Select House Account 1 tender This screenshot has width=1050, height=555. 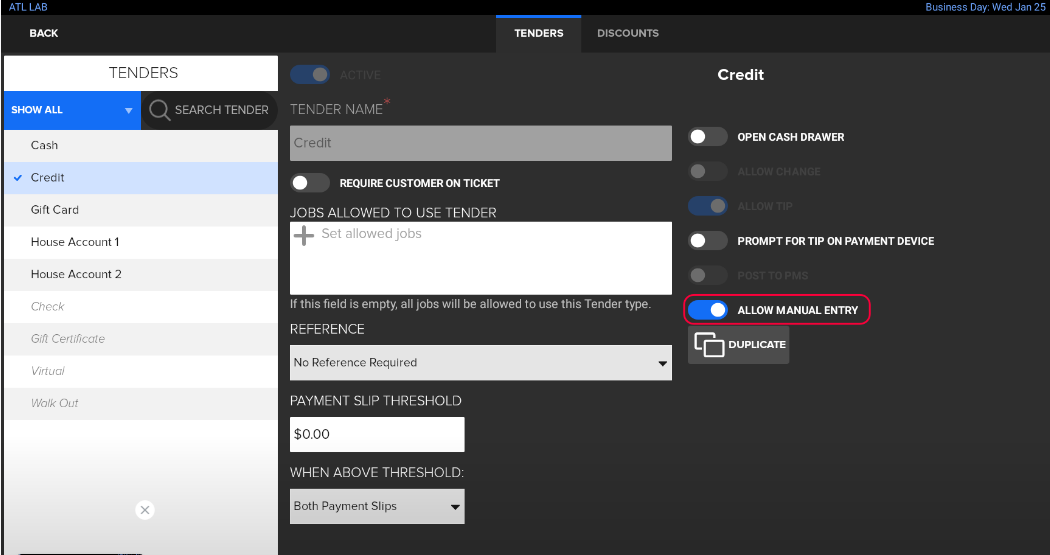(75, 242)
